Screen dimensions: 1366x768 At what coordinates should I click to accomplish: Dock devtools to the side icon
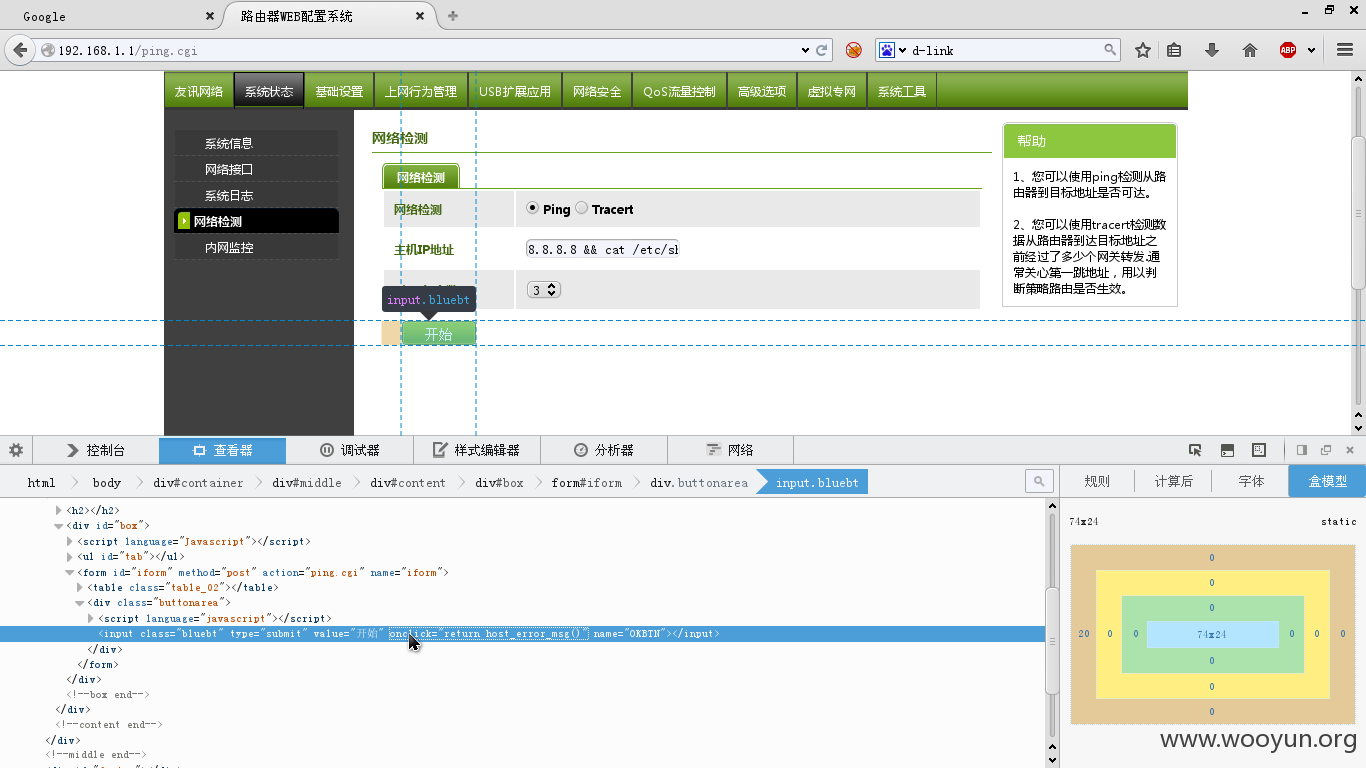1302,450
